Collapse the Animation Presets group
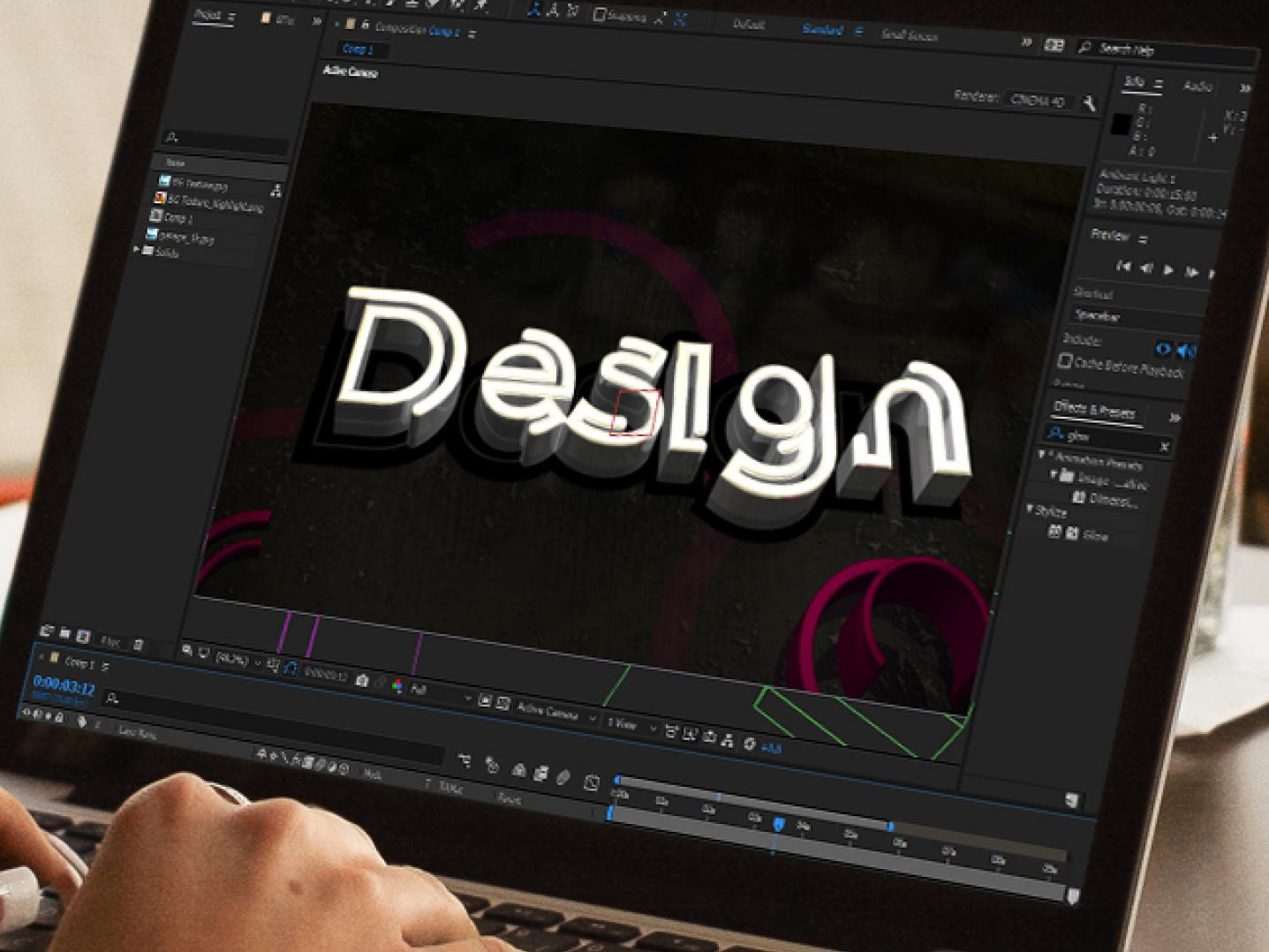Image resolution: width=1269 pixels, height=952 pixels. click(1041, 454)
